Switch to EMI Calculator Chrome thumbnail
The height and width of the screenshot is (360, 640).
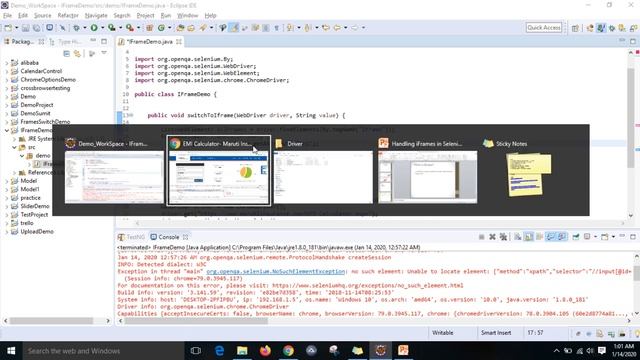[x=219, y=170]
